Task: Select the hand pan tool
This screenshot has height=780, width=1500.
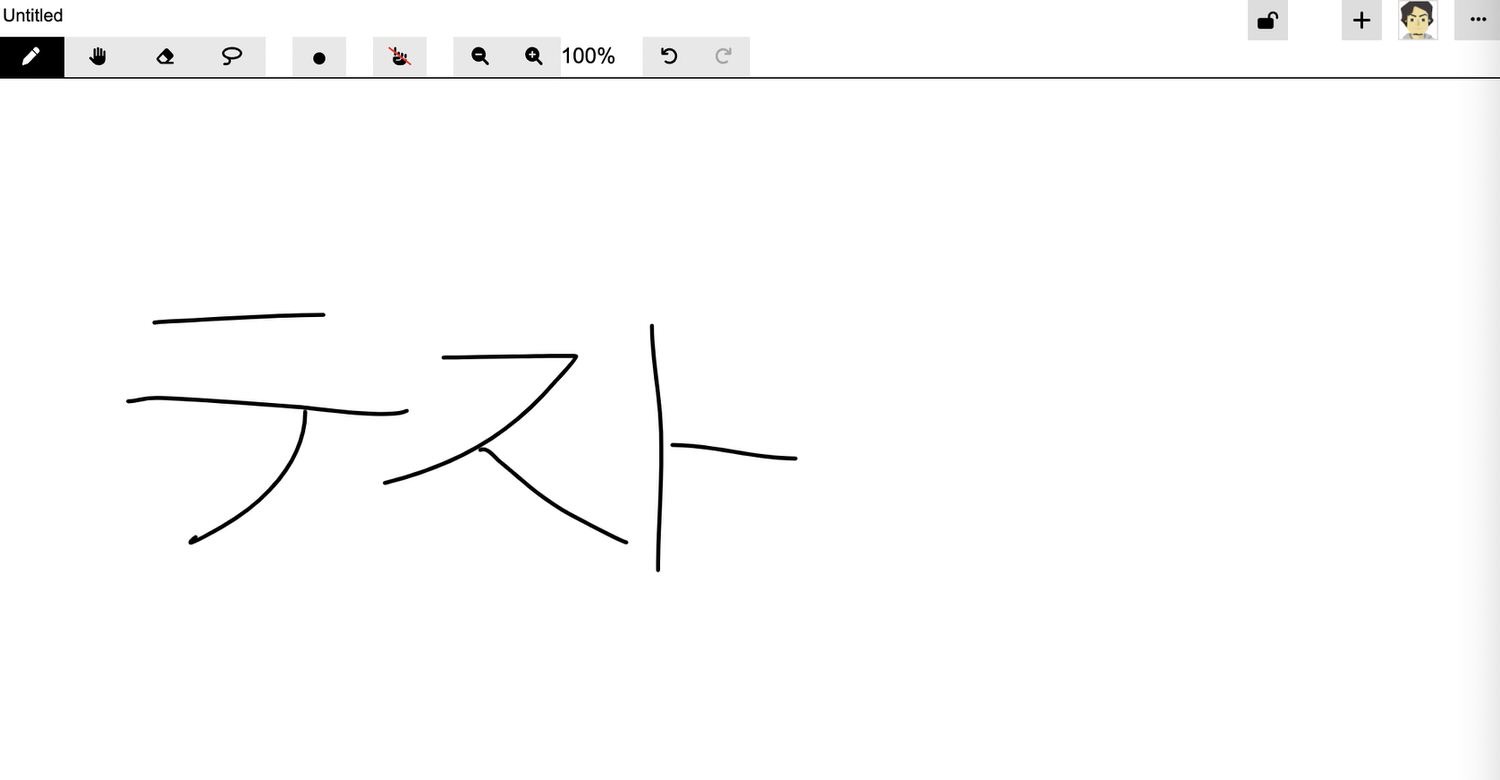Action: coord(98,57)
